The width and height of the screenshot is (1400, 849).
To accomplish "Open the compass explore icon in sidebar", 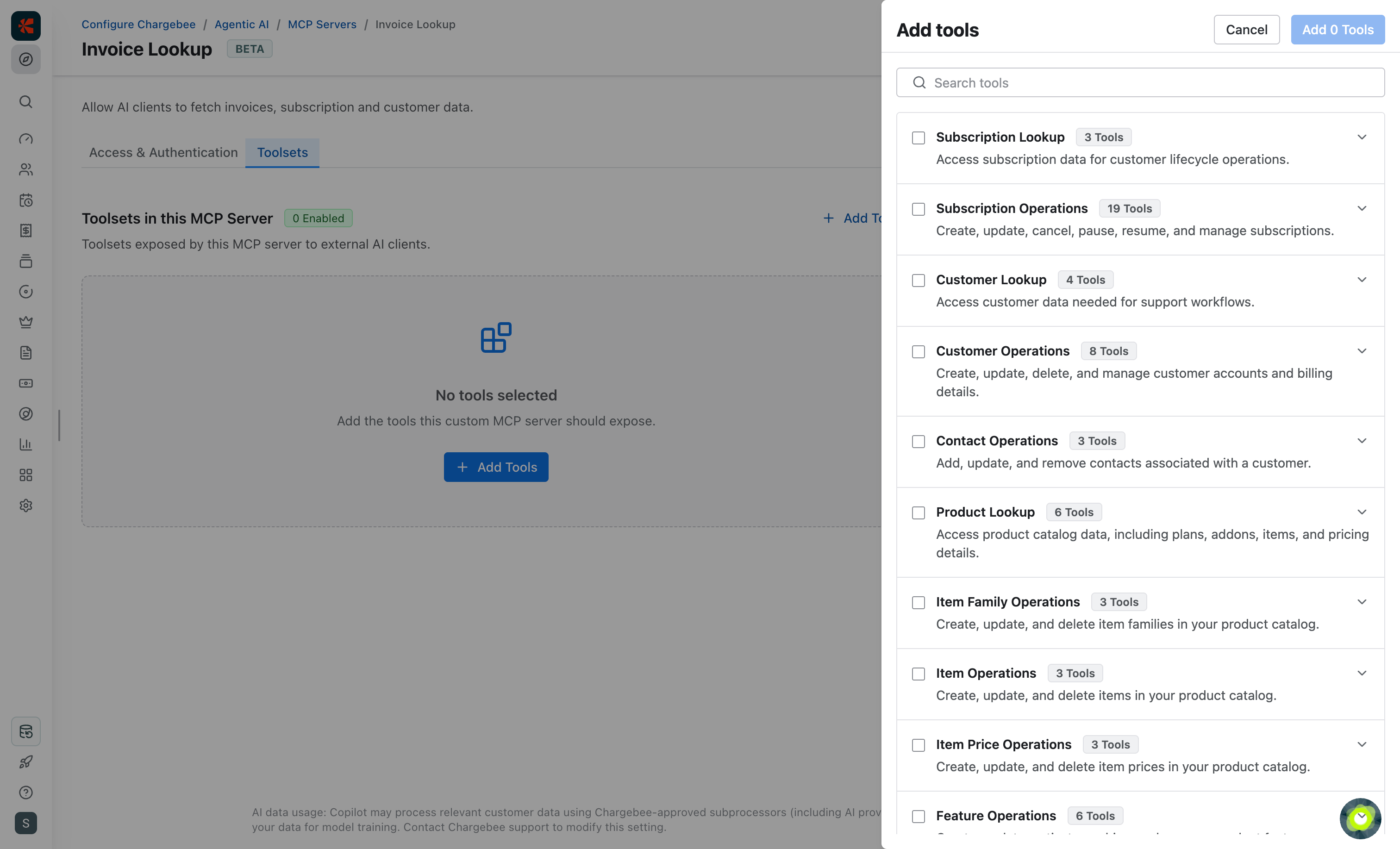I will click(x=25, y=59).
